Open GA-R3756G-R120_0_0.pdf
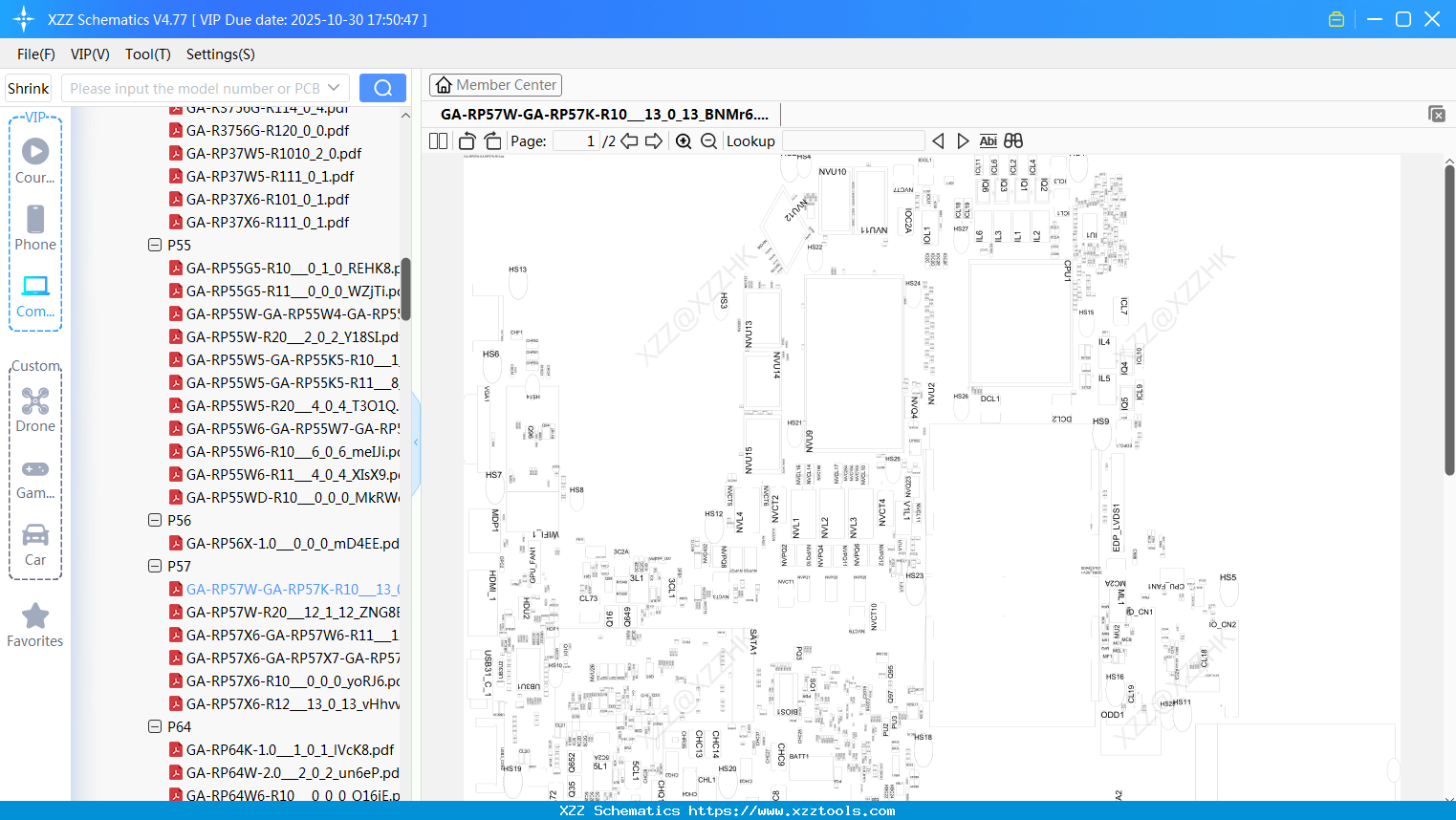 coord(268,130)
